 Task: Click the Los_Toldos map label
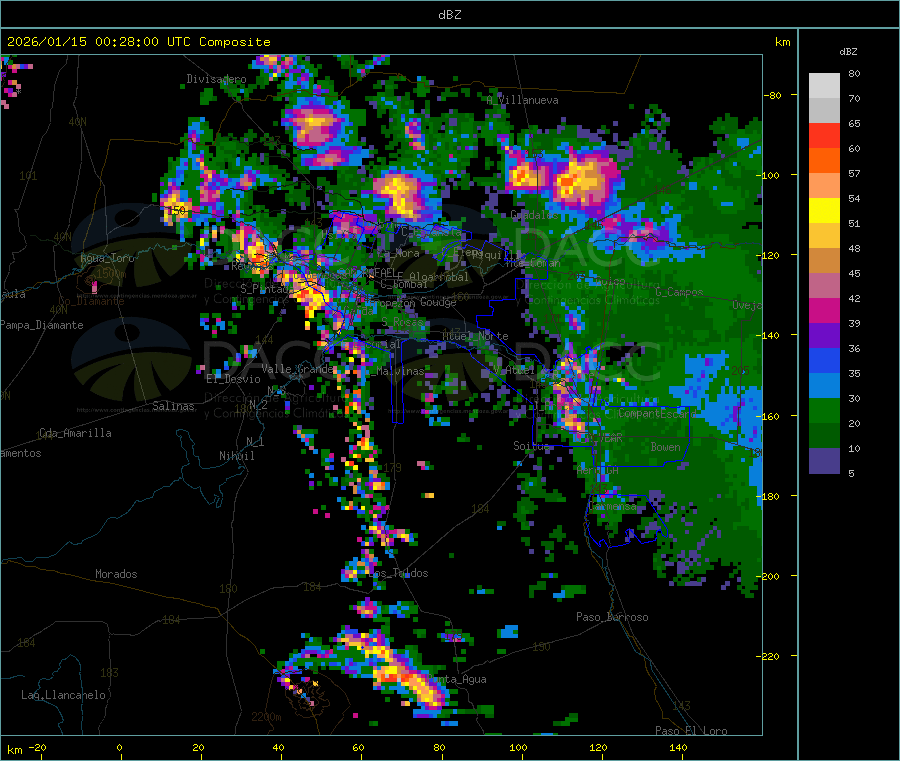coord(399,573)
